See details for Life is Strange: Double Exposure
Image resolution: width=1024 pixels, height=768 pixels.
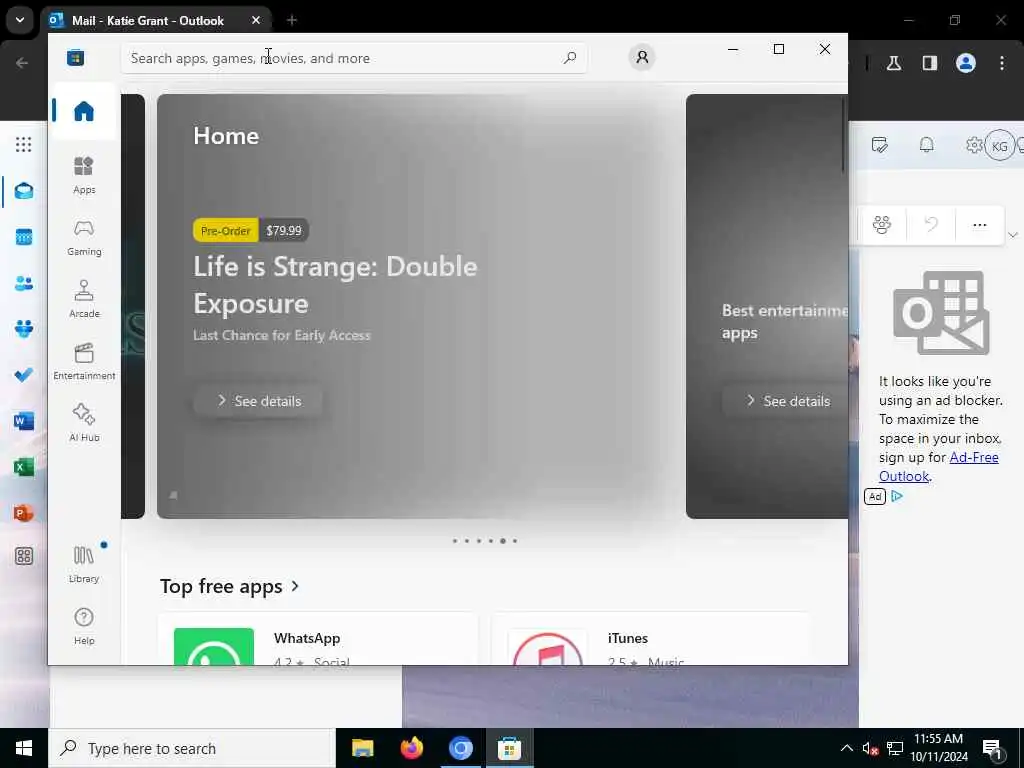[259, 401]
